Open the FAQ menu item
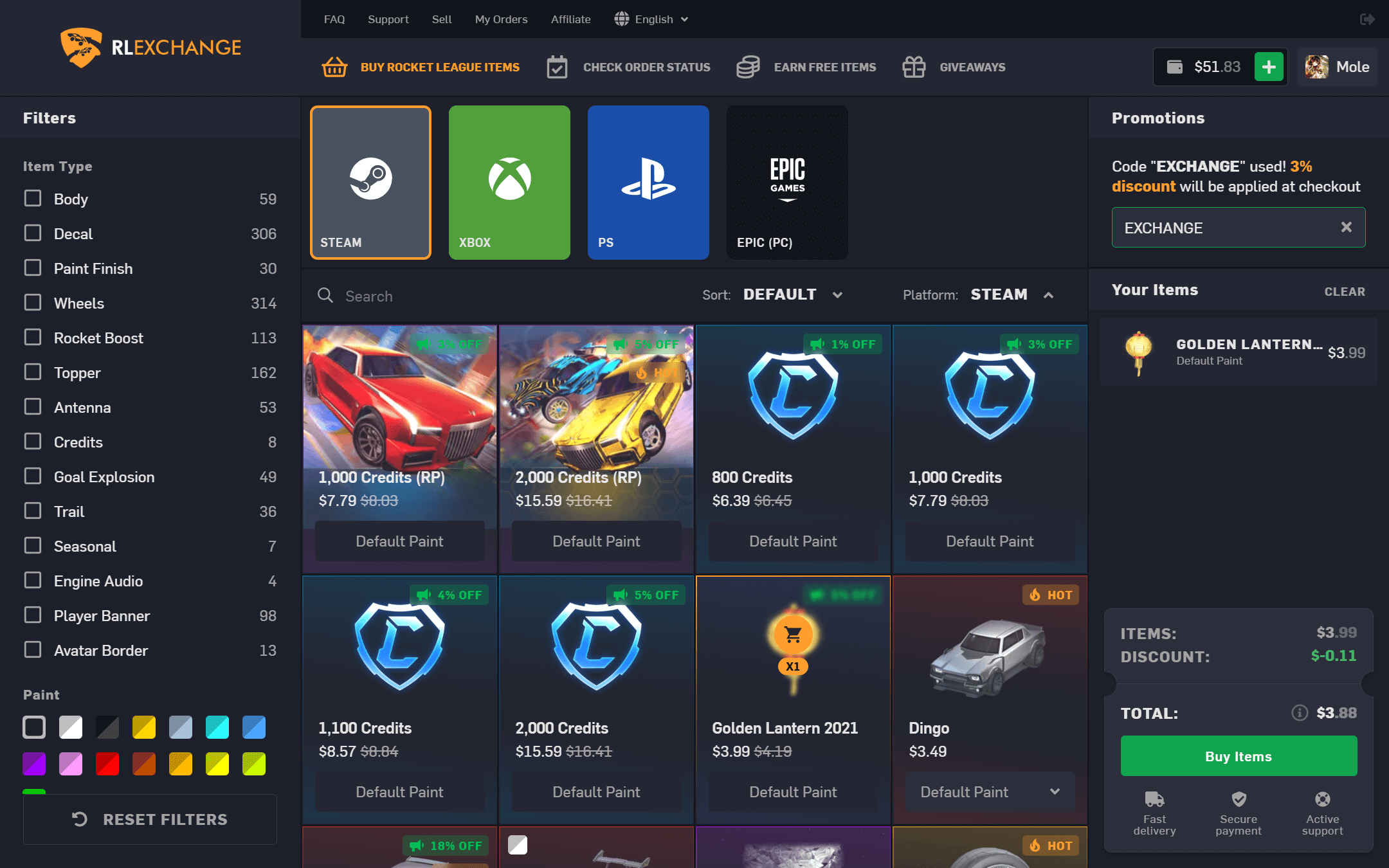The height and width of the screenshot is (868, 1389). point(335,18)
